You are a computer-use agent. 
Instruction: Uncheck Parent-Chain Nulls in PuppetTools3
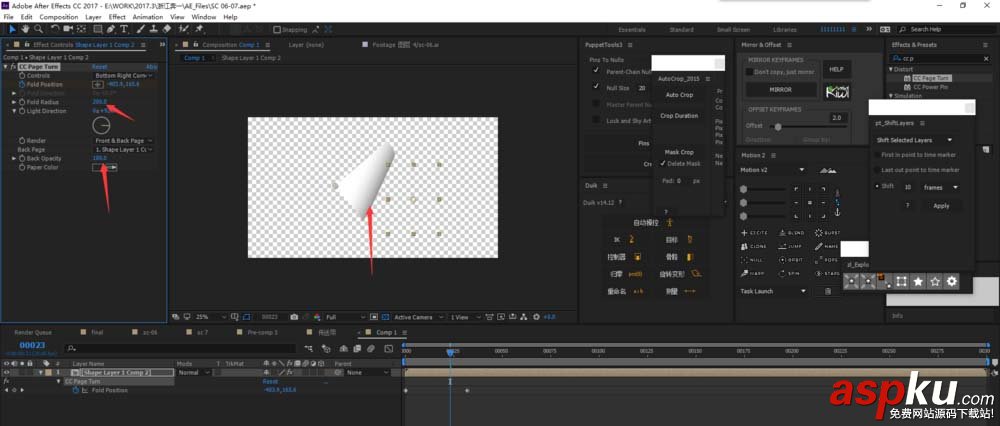tap(596, 71)
